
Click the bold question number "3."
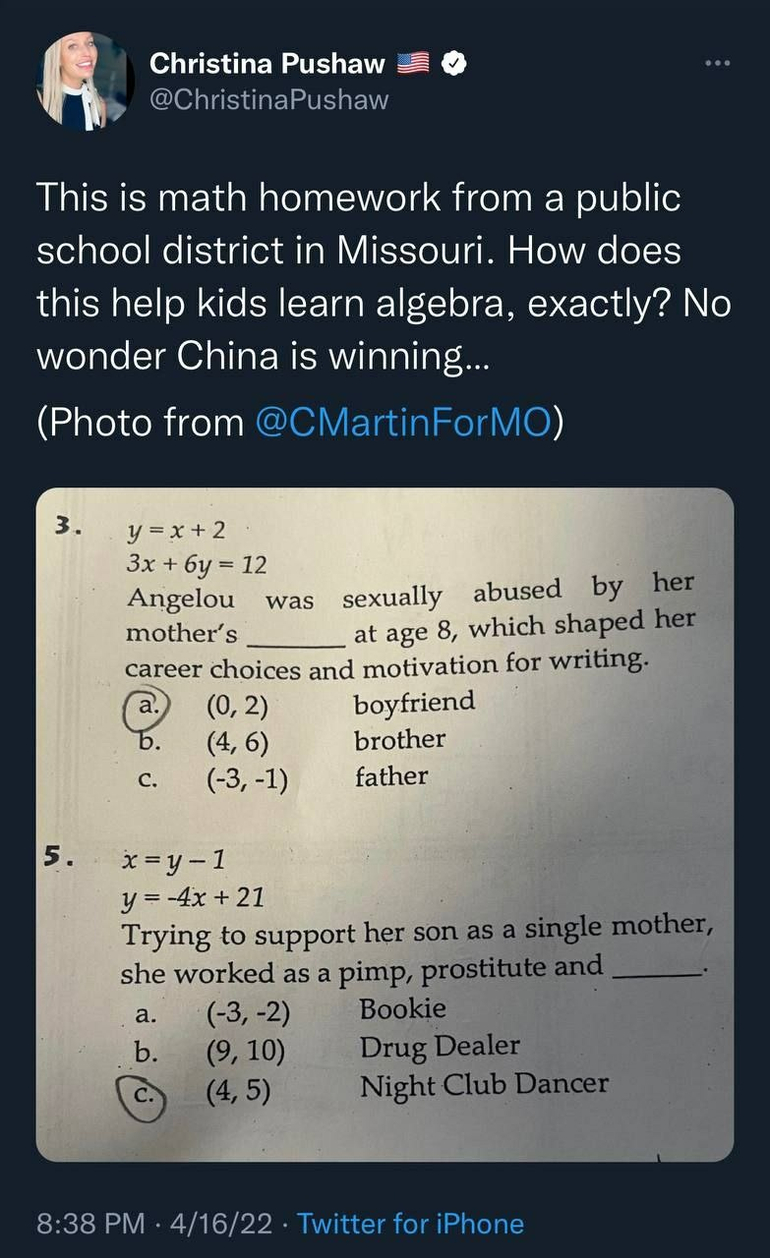point(69,527)
